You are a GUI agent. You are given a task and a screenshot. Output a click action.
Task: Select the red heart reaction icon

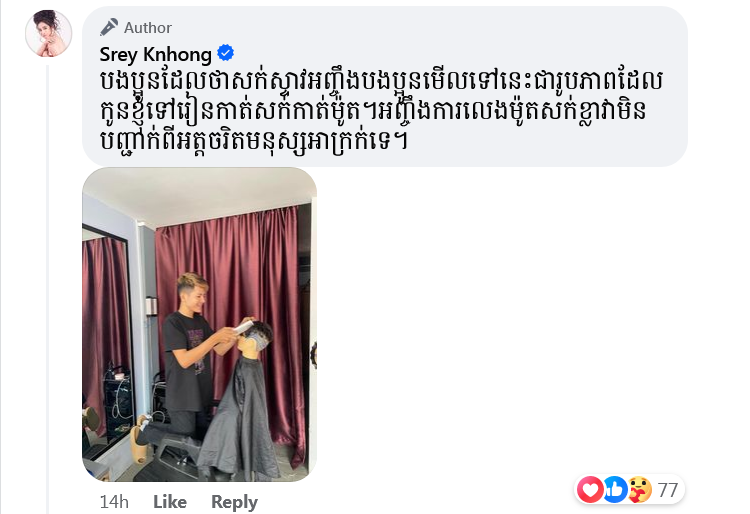[590, 490]
